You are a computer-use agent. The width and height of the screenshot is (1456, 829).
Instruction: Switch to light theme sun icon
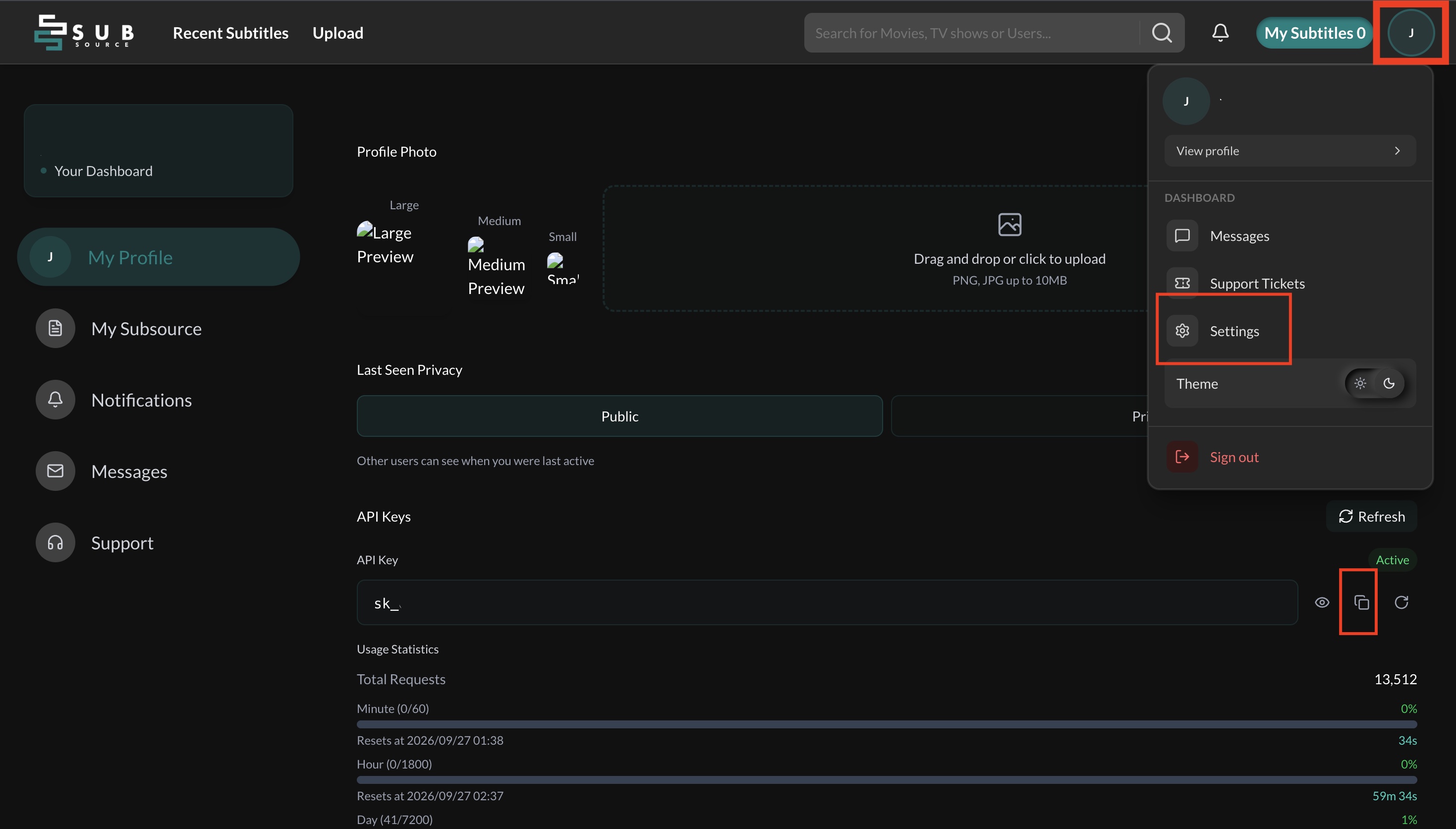point(1360,383)
